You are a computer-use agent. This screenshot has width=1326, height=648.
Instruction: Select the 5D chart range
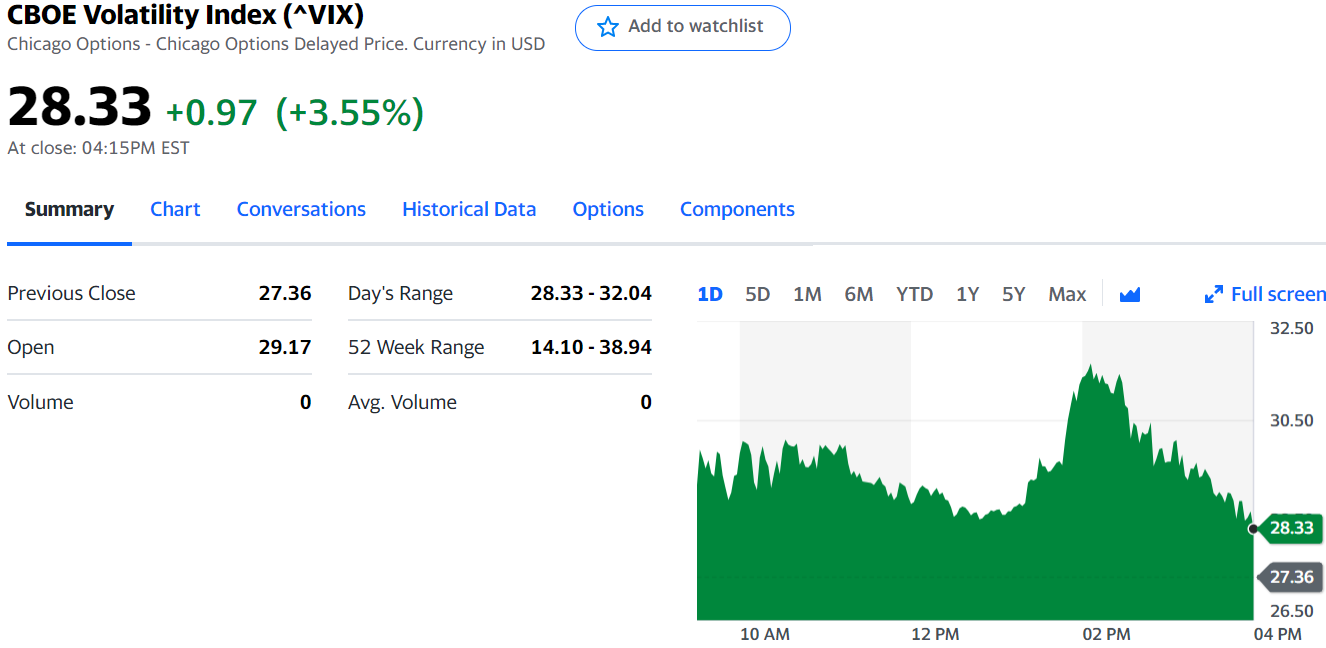[758, 294]
